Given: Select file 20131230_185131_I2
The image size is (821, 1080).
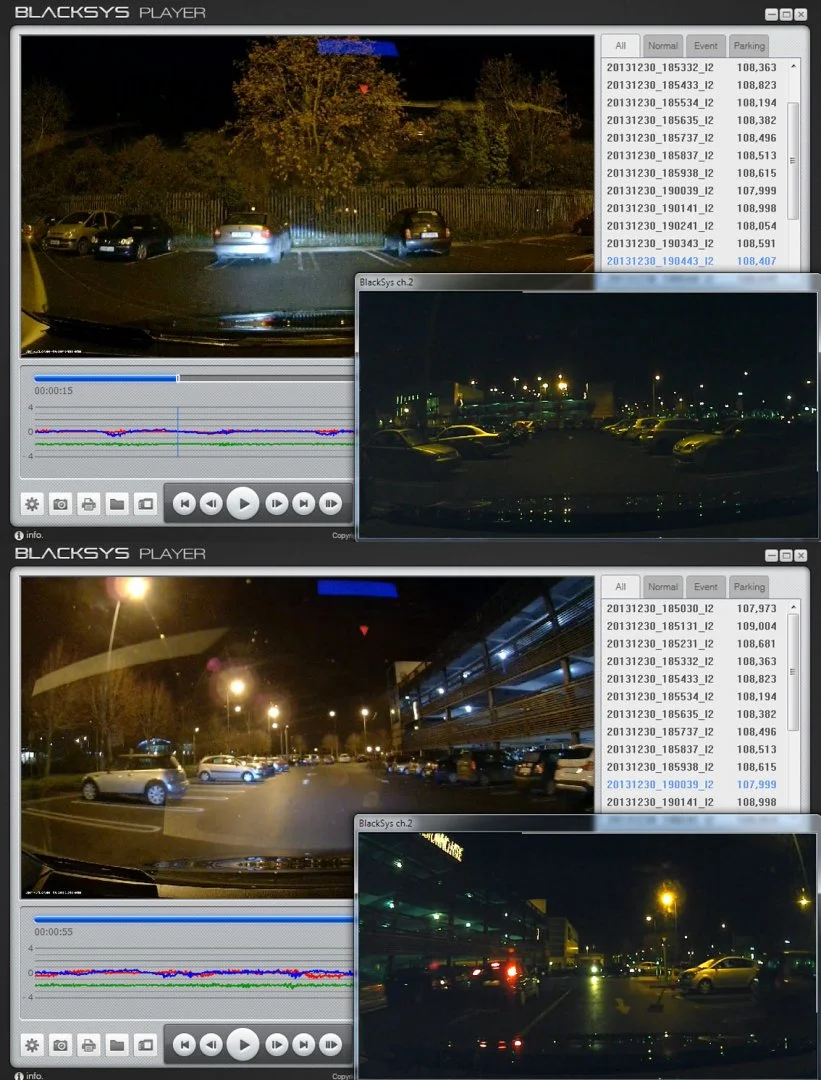Looking at the screenshot, I should 692,626.
